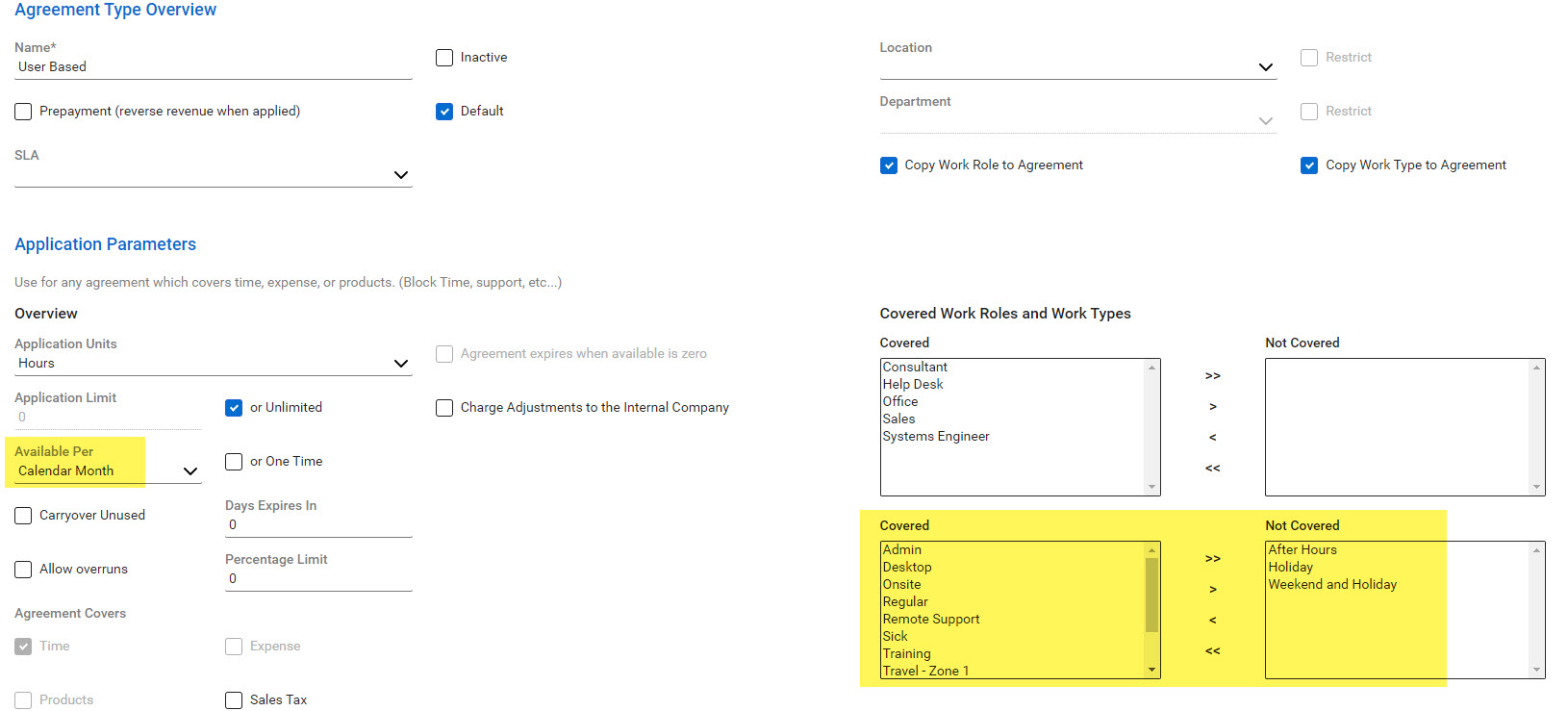Move all work roles to Not Covered
Screen dimensions: 1568x711
point(1213,376)
